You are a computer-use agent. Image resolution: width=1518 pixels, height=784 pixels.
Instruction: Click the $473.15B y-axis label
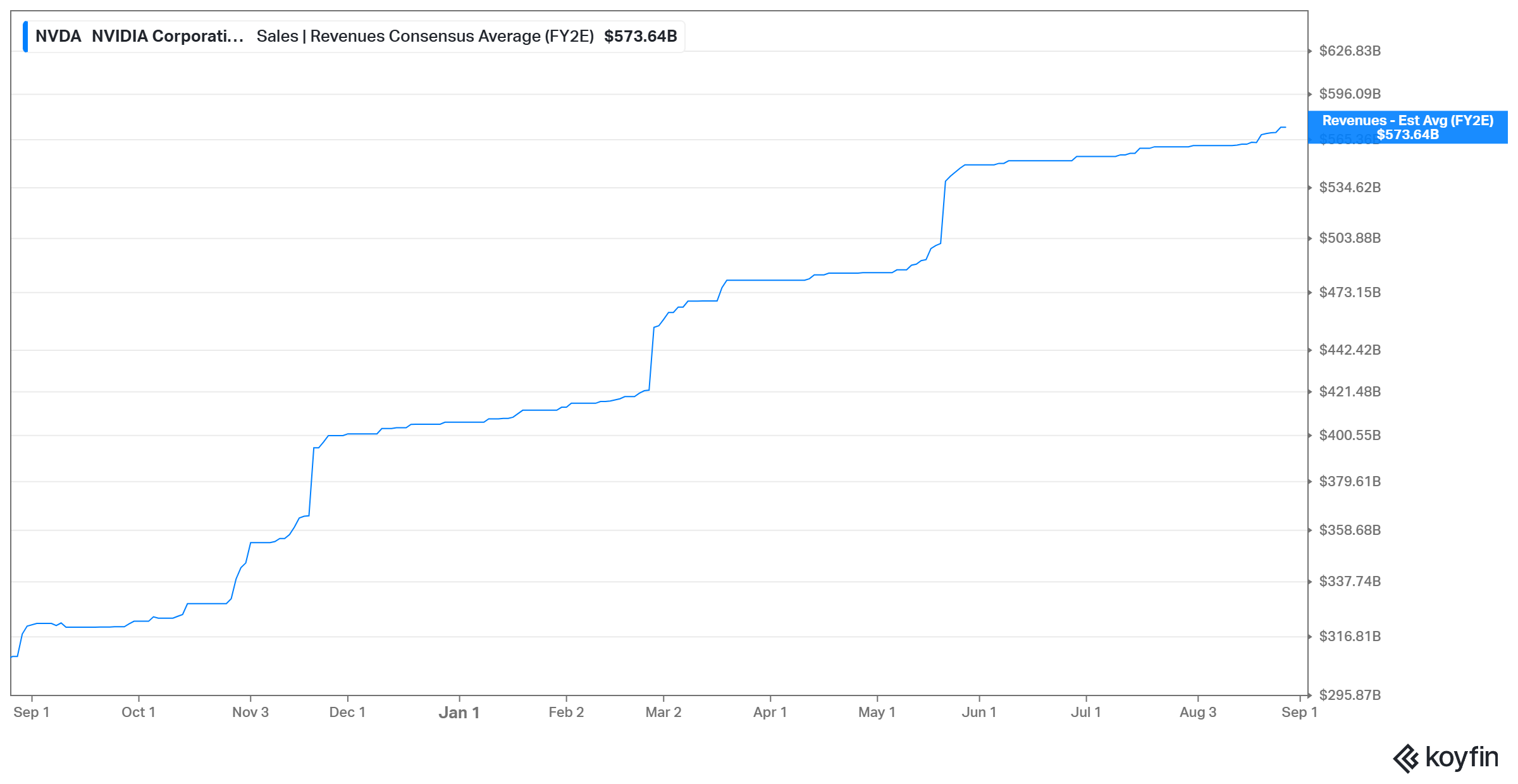[1350, 293]
